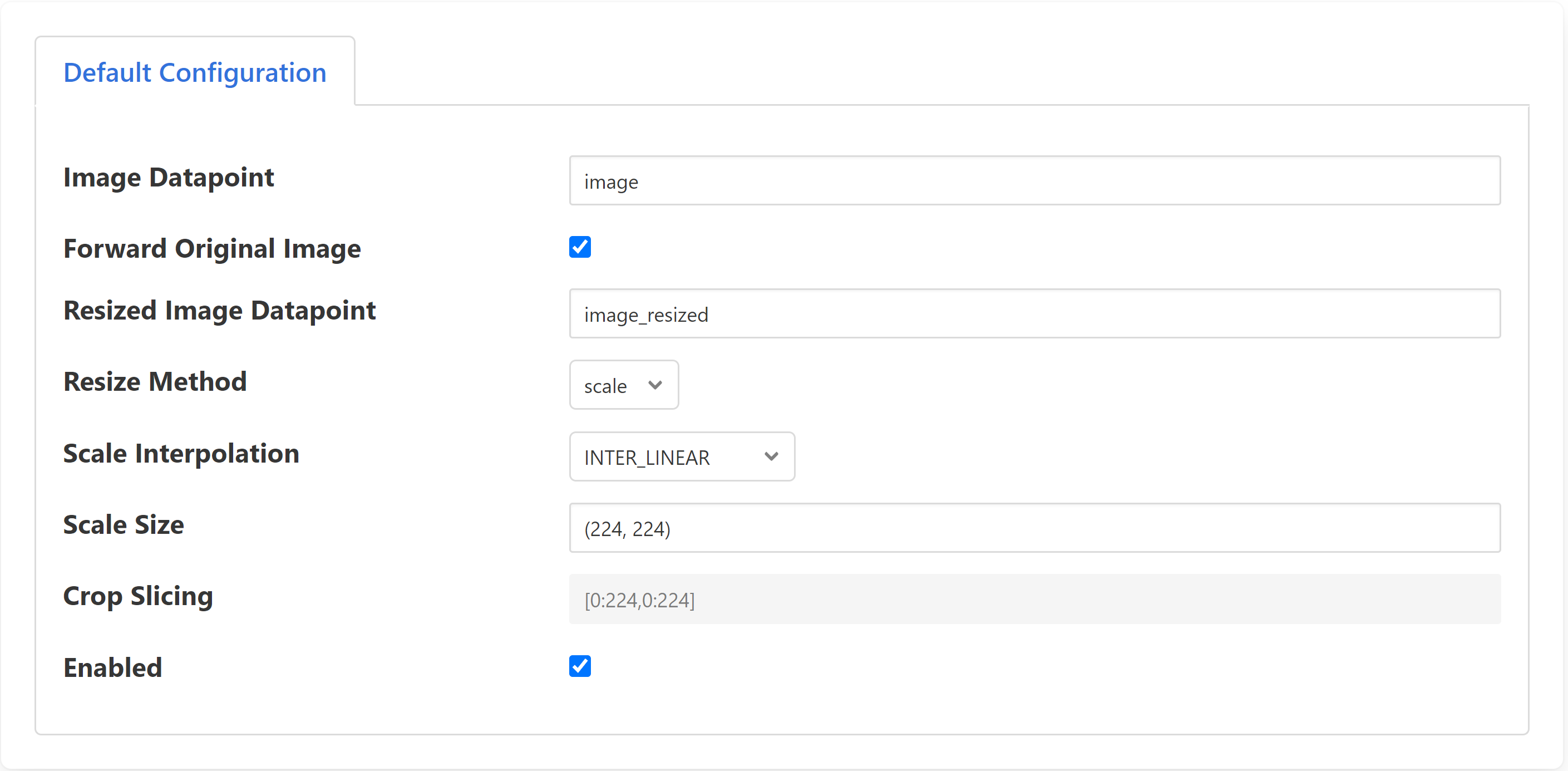
Task: Click the image value in Image Datapoint
Action: pos(611,180)
